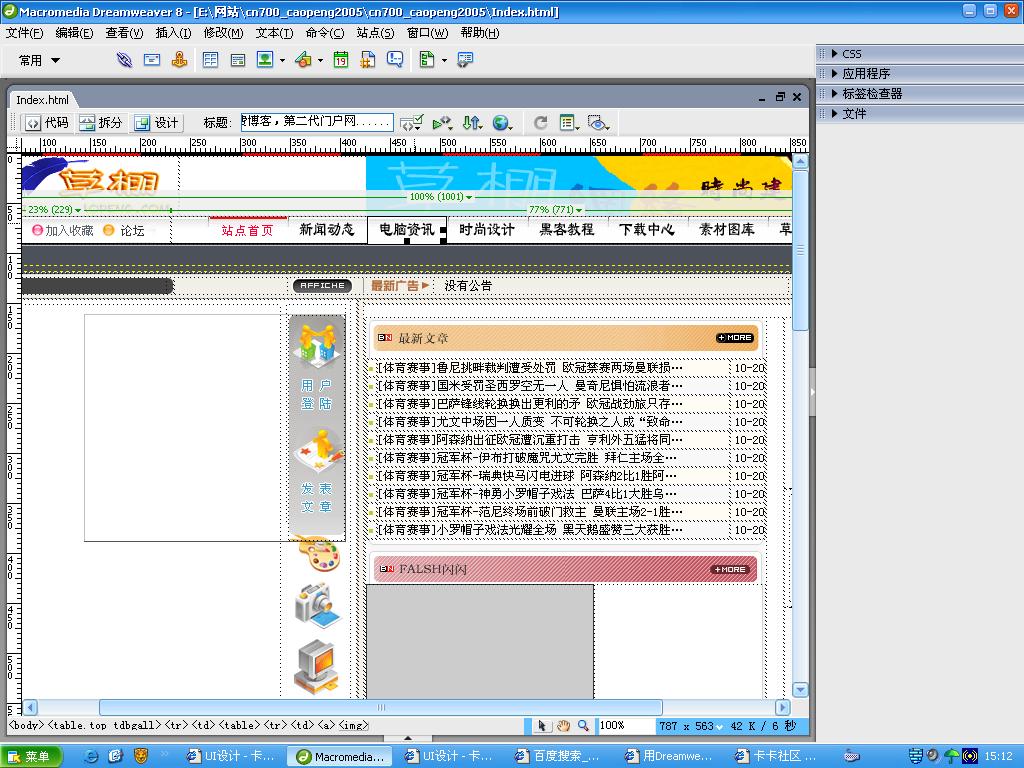Open the File Management icon
Viewport: 1024px width, 768px height.
pos(472,122)
